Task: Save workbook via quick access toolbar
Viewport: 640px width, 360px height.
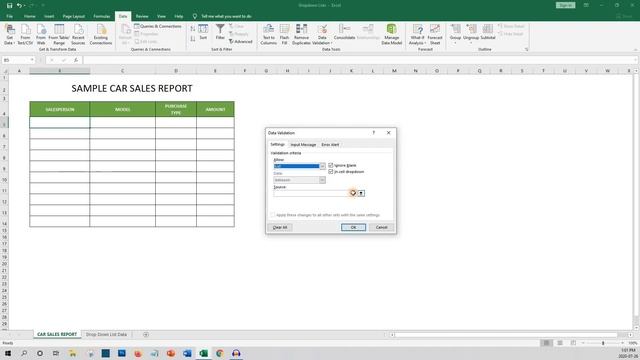Action: tap(9, 5)
